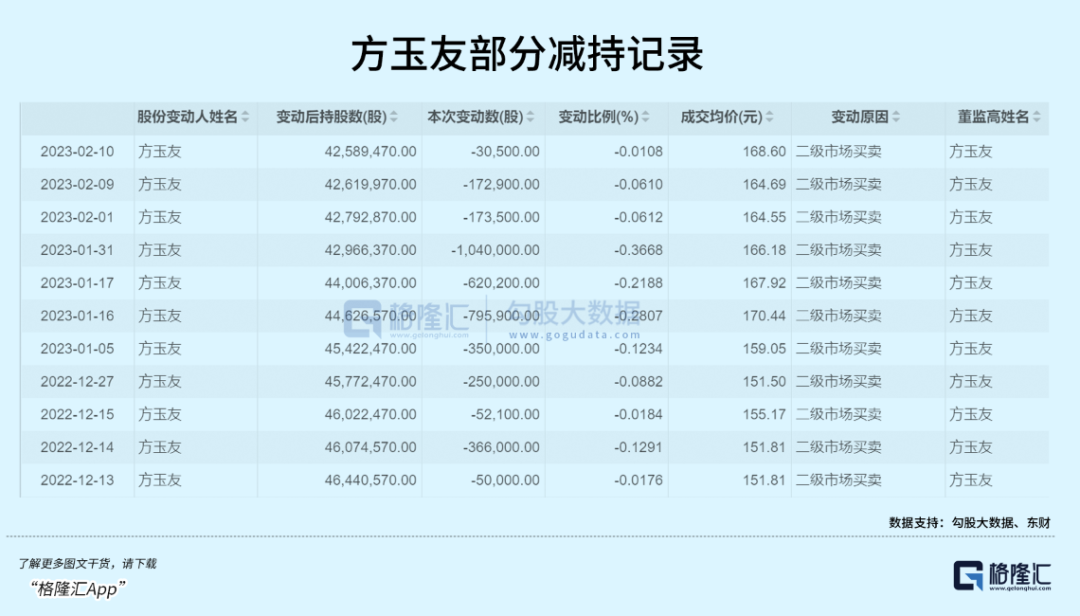The height and width of the screenshot is (616, 1080).
Task: Click change ratio -0.0108
Action: 638,152
